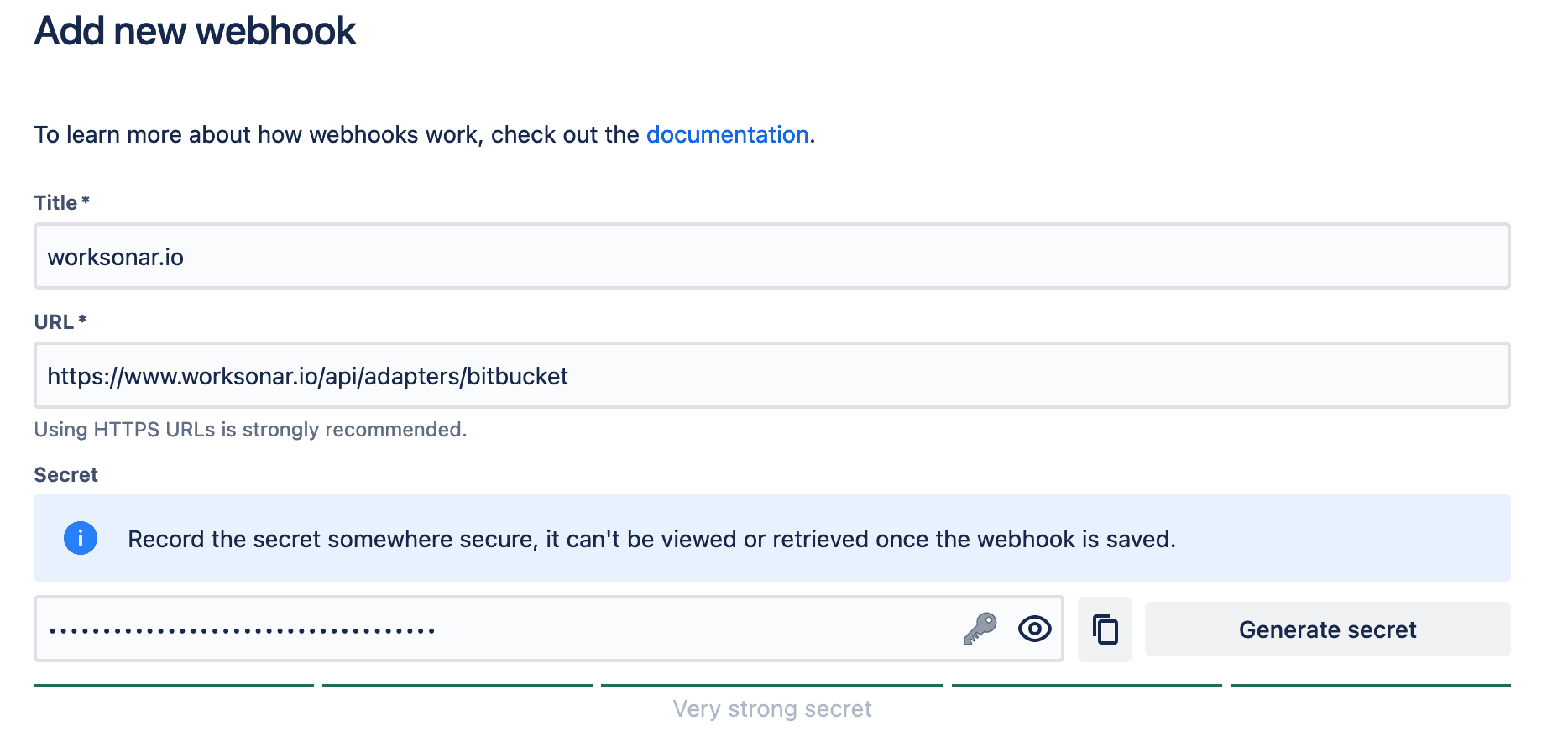
Task: Click the blue info icon in the banner
Action: pos(81,540)
